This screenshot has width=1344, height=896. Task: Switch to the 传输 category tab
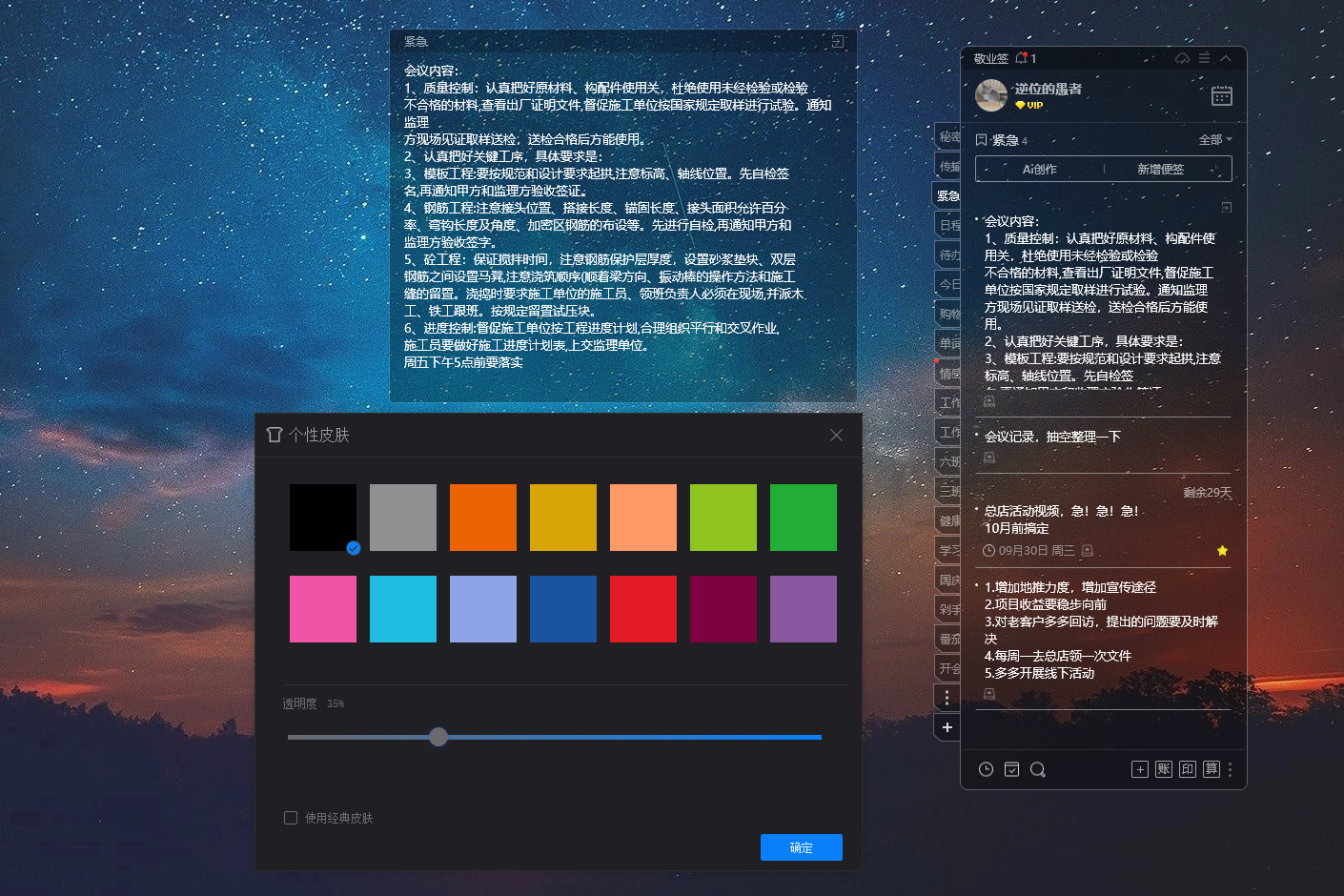tap(947, 166)
